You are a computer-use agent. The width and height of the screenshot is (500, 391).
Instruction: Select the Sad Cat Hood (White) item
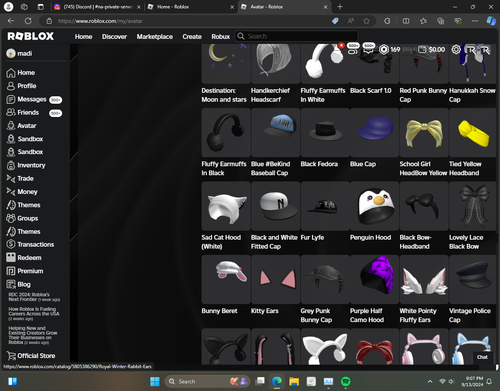226,206
